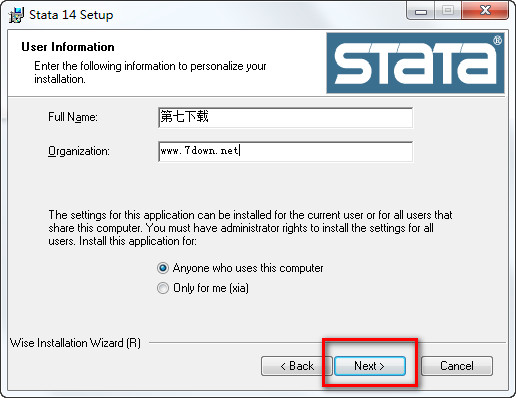Close the Stata 14 Setup window
Viewport: 516px width, 398px height.
(x=485, y=11)
